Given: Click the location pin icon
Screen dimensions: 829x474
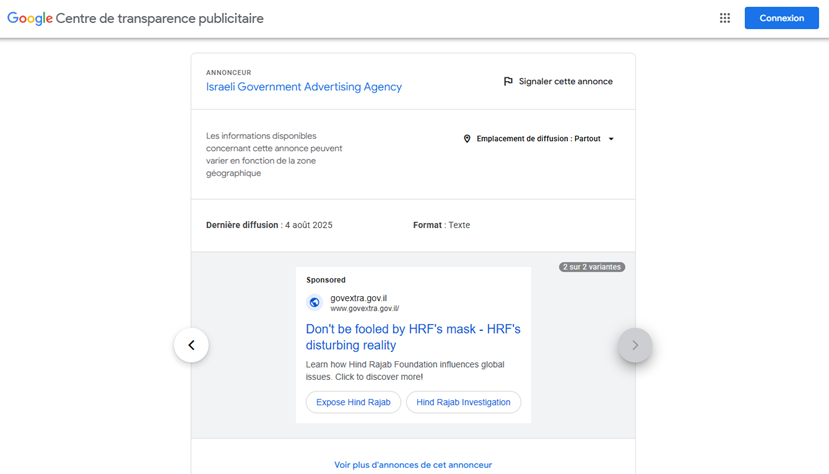Looking at the screenshot, I should [467, 138].
